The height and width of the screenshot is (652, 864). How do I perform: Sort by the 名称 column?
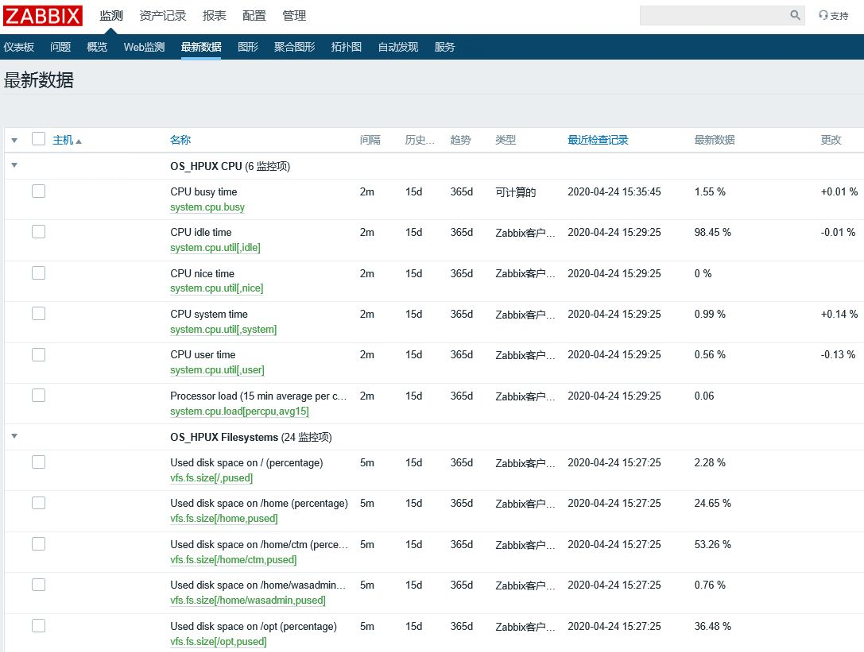point(180,140)
